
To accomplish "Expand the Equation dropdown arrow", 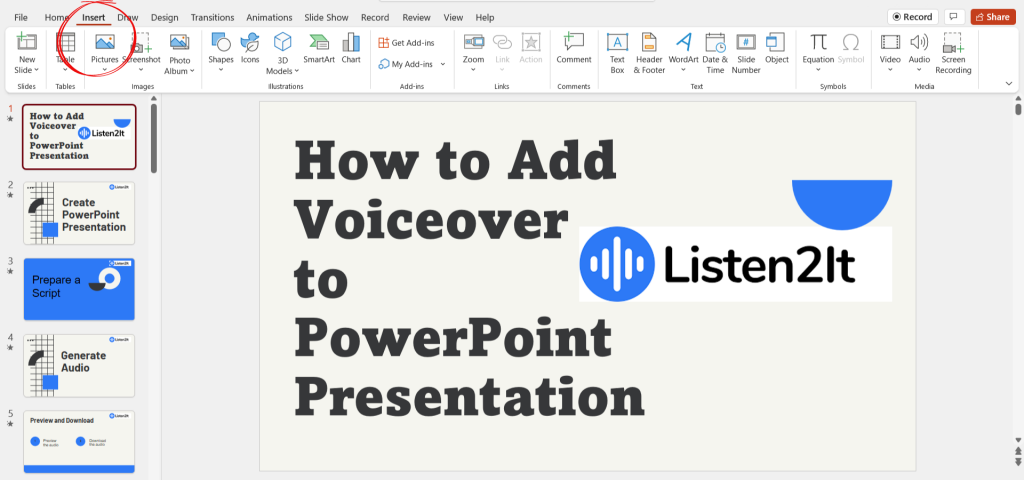I will point(818,70).
